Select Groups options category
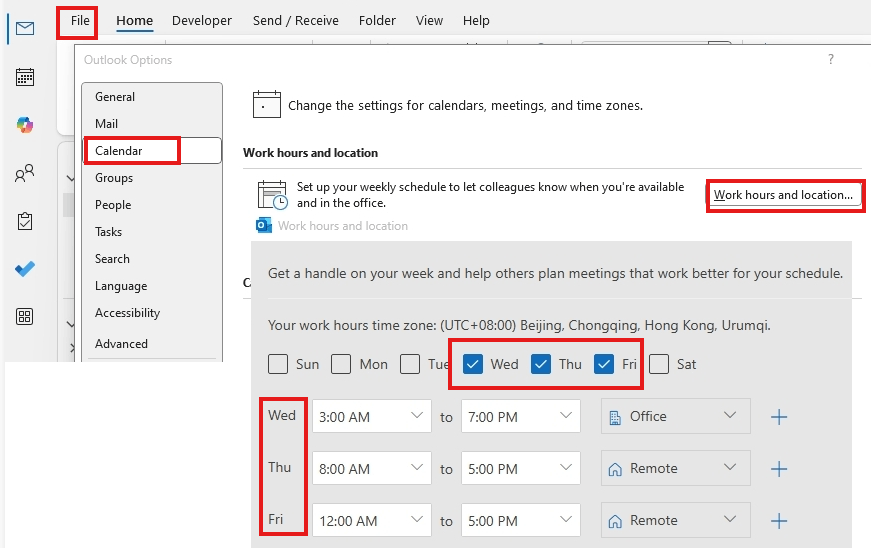The image size is (871, 548). [x=152, y=178]
